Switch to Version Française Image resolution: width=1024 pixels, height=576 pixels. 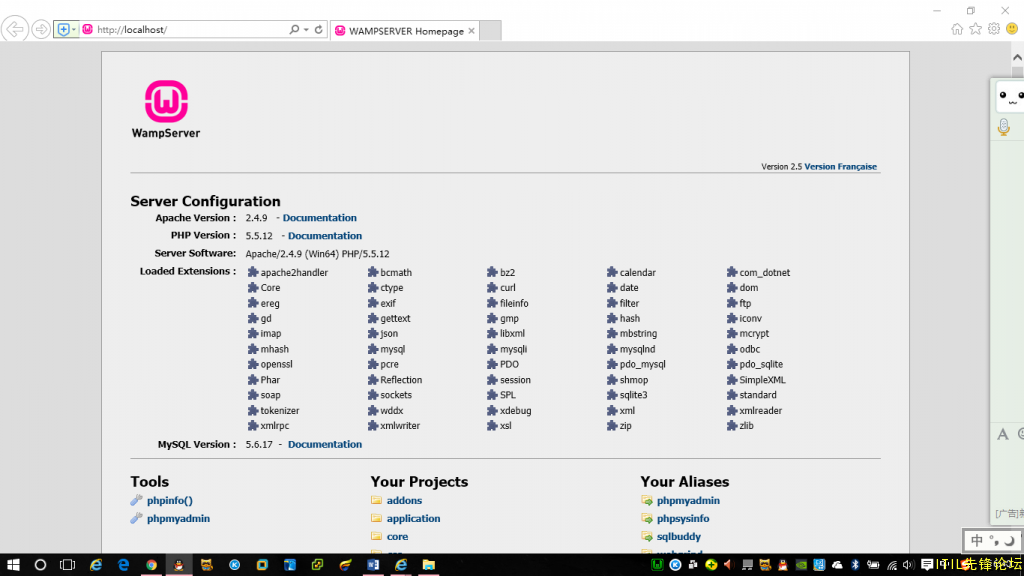pos(840,167)
